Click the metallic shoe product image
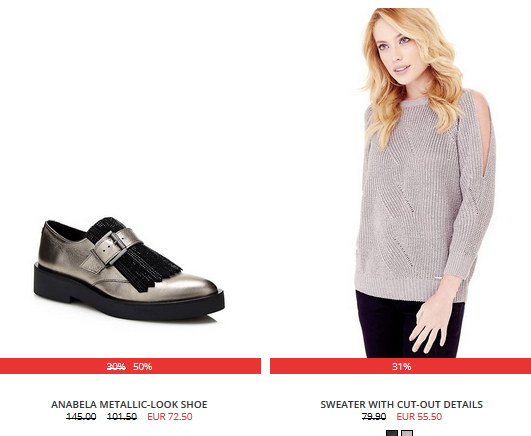 [129, 268]
